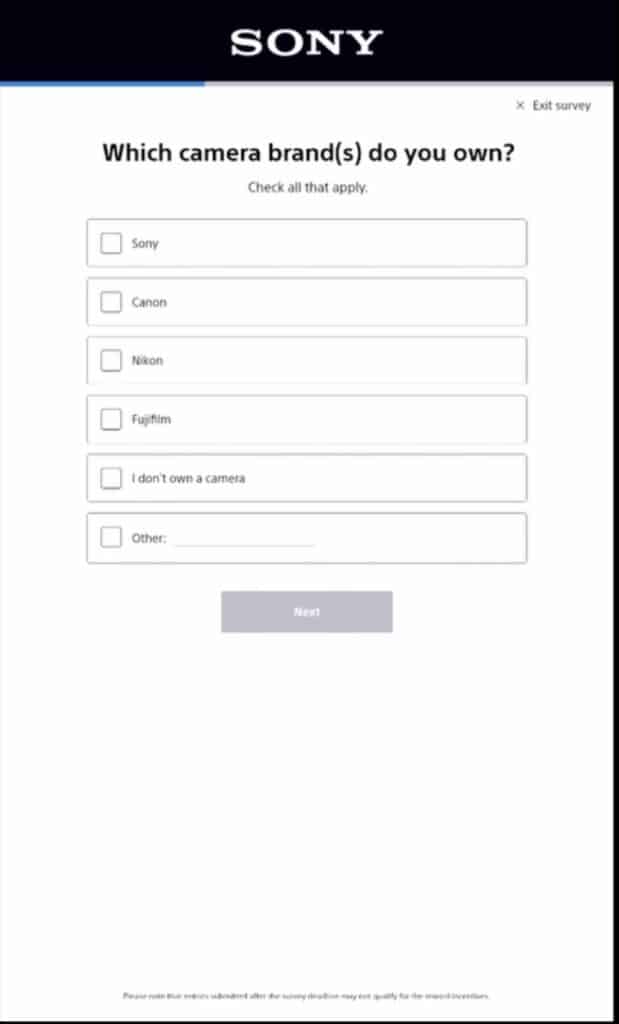Select the Sony option row
The image size is (619, 1024).
[307, 243]
